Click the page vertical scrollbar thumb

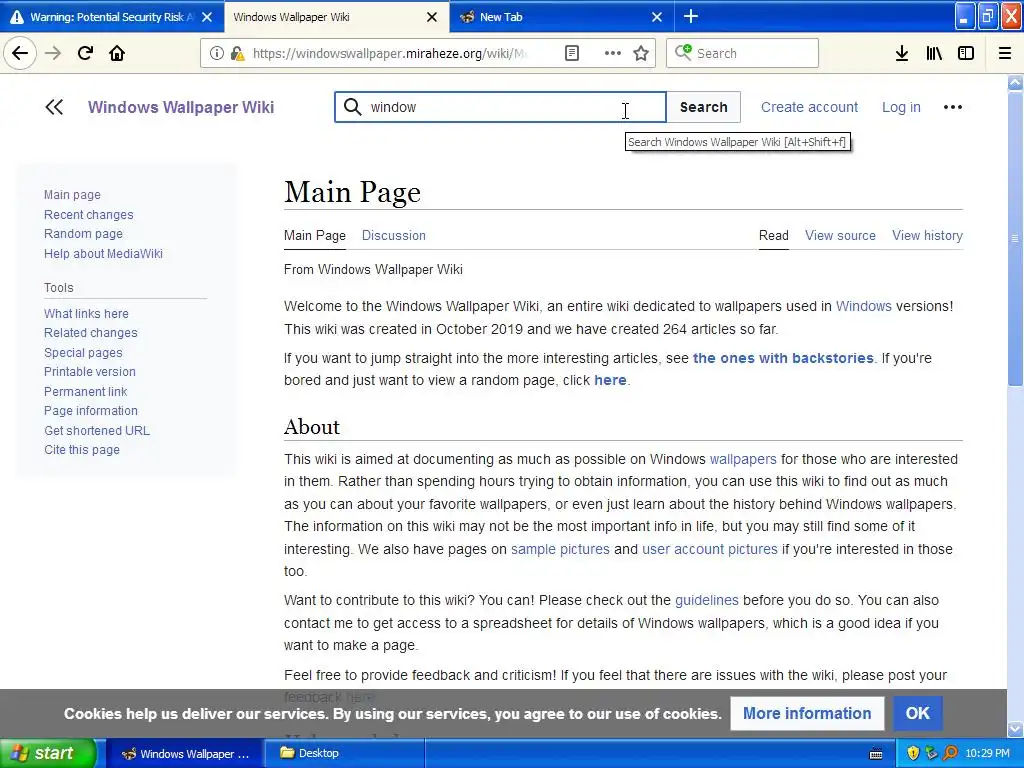(x=1015, y=239)
